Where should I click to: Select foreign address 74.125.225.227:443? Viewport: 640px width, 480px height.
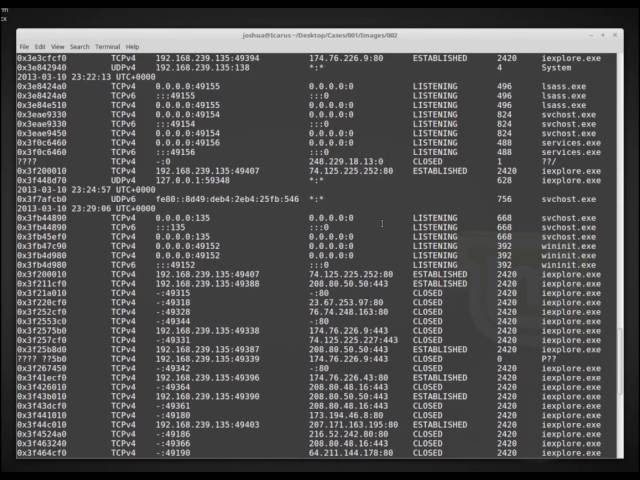pos(353,340)
